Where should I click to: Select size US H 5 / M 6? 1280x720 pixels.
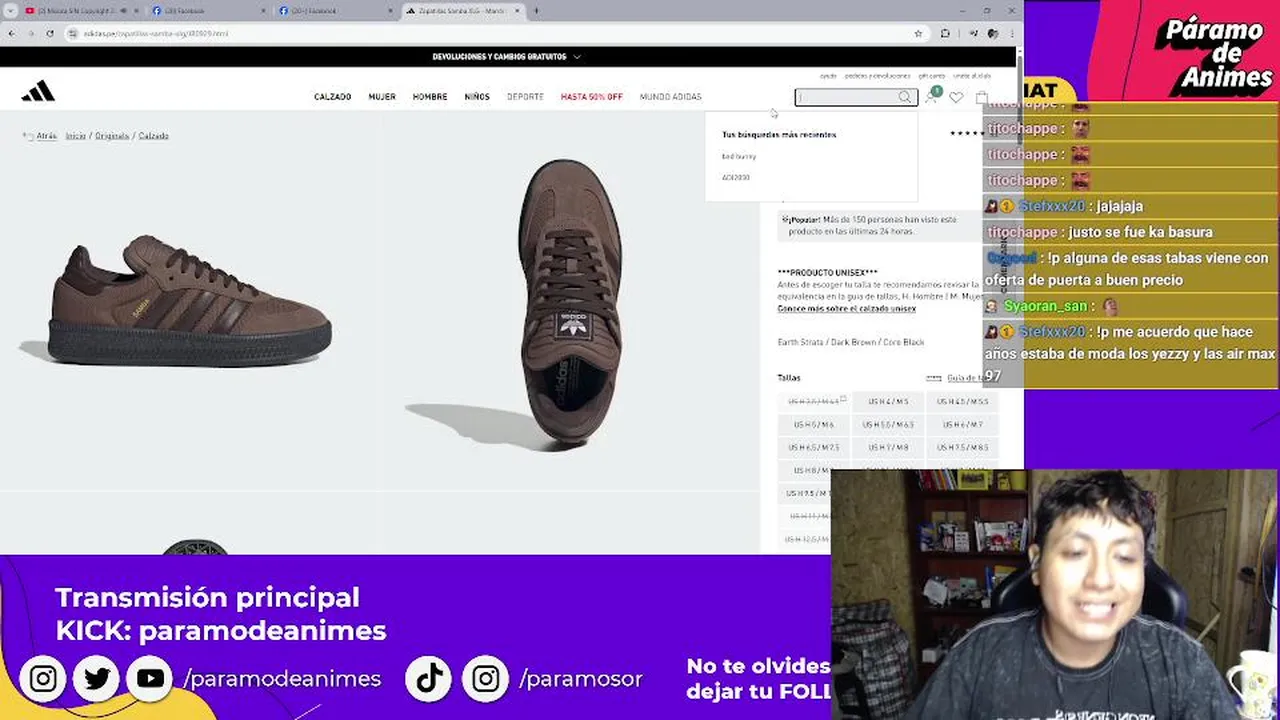tap(813, 424)
